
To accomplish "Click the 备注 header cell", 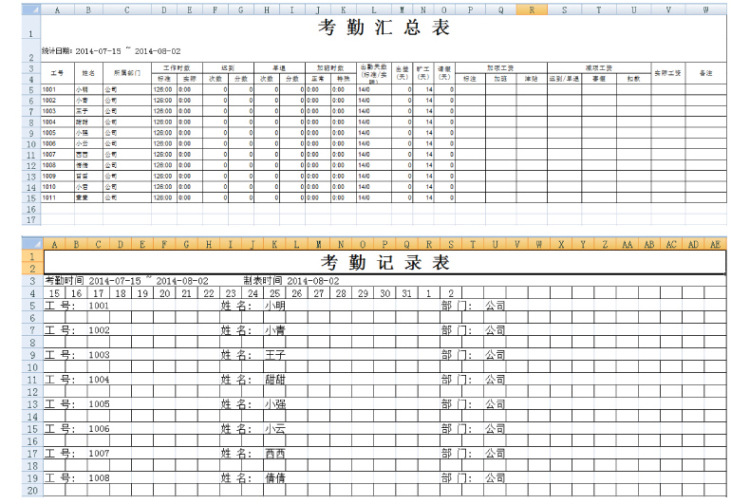I will click(x=705, y=73).
